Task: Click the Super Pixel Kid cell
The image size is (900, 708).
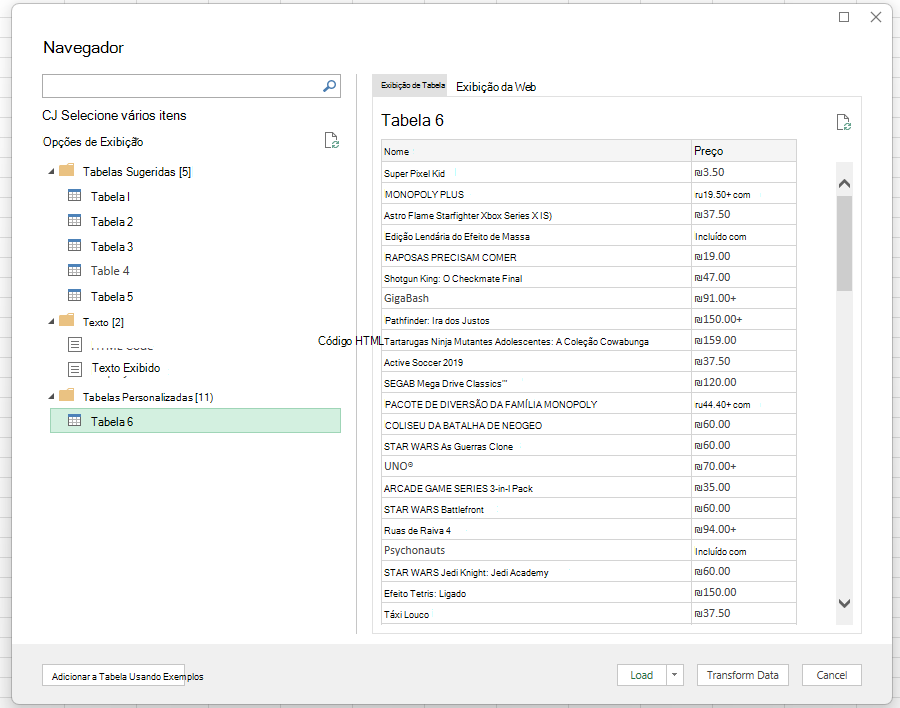Action: 536,173
